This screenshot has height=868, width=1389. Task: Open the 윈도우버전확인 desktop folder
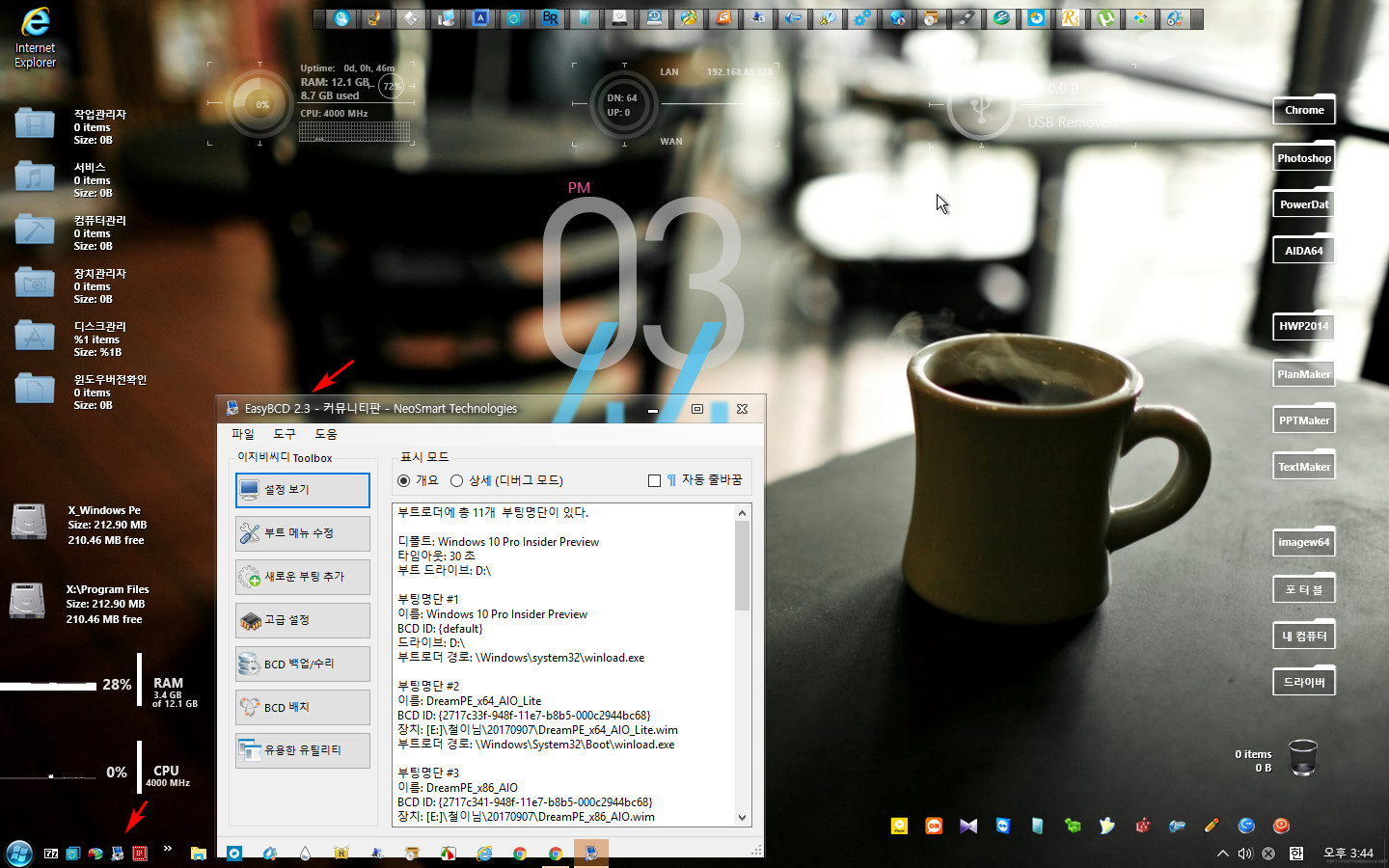pyautogui.click(x=35, y=390)
